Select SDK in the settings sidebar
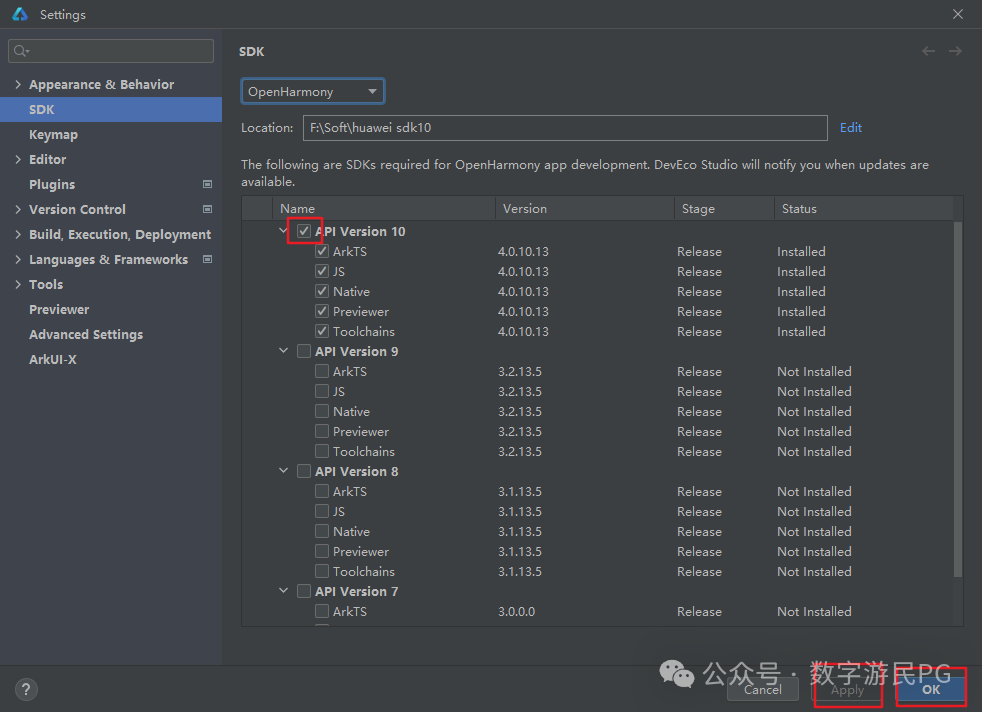Viewport: 982px width, 712px height. pyautogui.click(x=111, y=110)
